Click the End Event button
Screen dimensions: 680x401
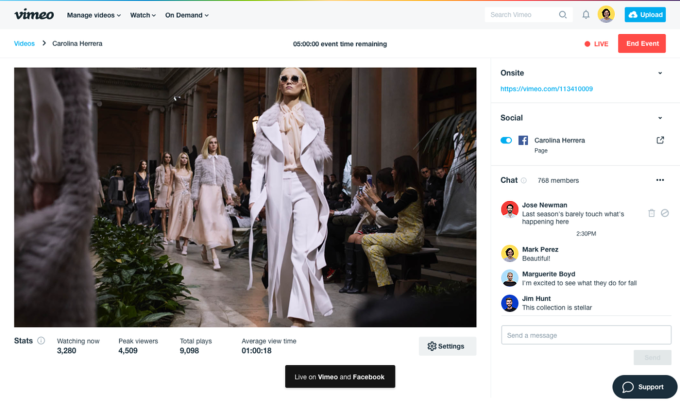(642, 43)
